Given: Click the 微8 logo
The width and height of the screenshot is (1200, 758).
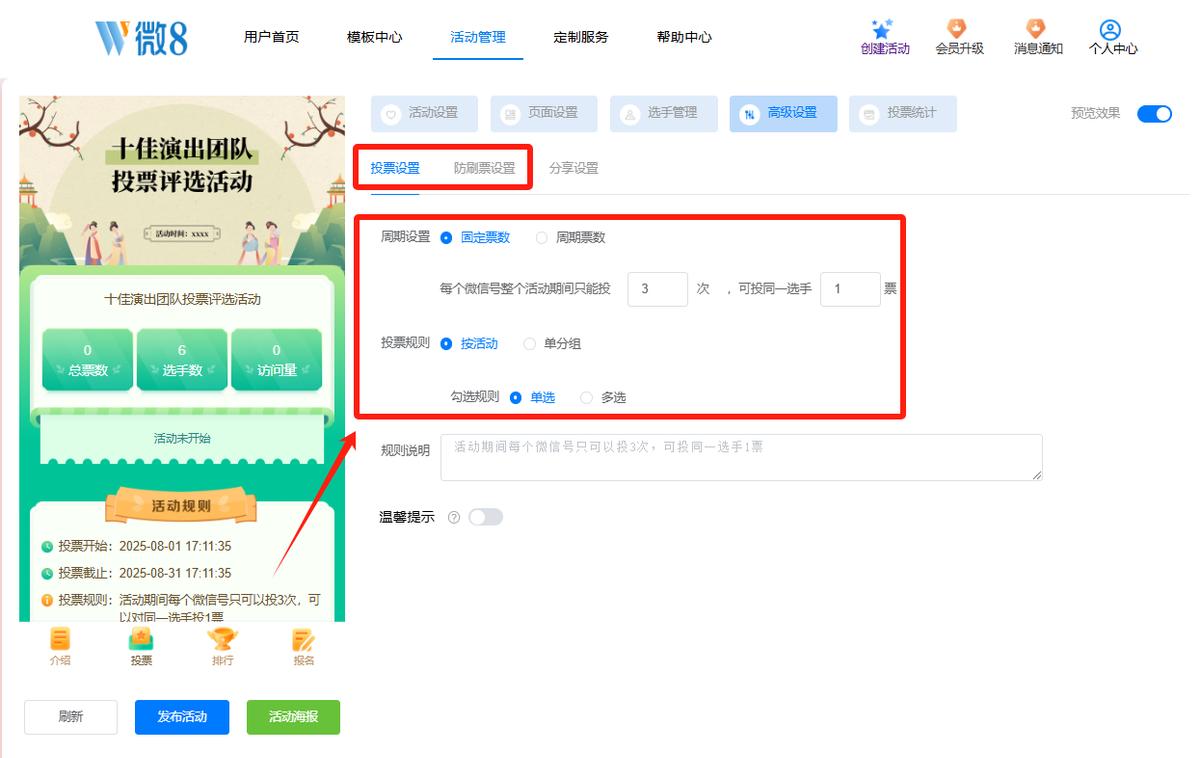Looking at the screenshot, I should tap(141, 37).
